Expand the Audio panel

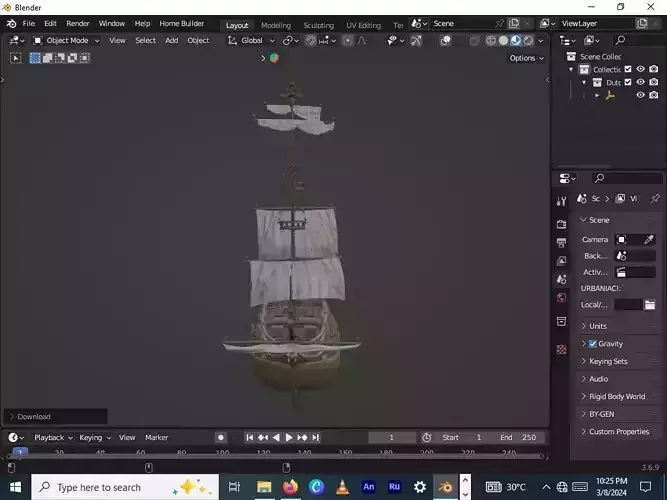599,379
